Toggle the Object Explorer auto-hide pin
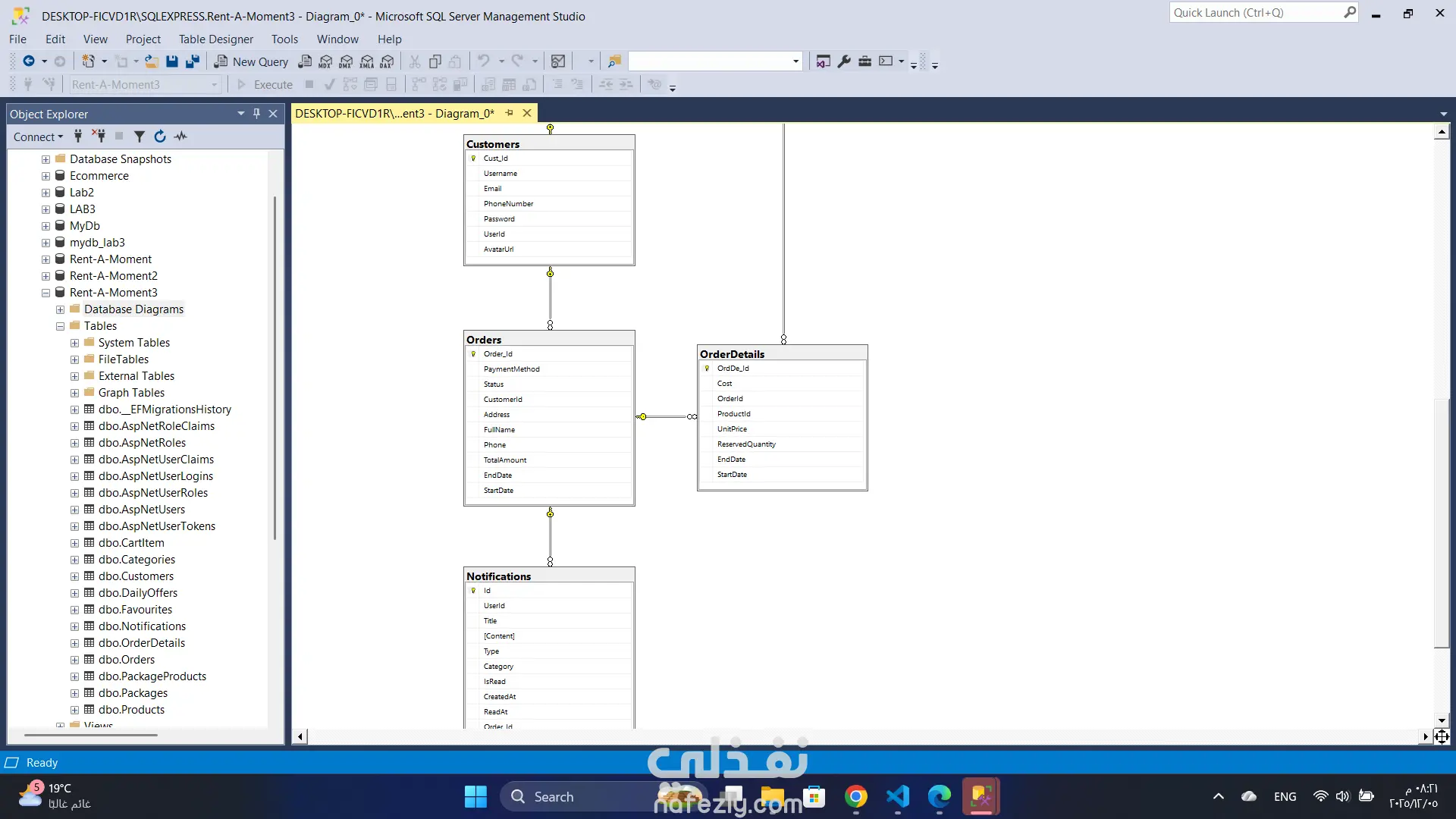This screenshot has height=819, width=1456. point(256,114)
